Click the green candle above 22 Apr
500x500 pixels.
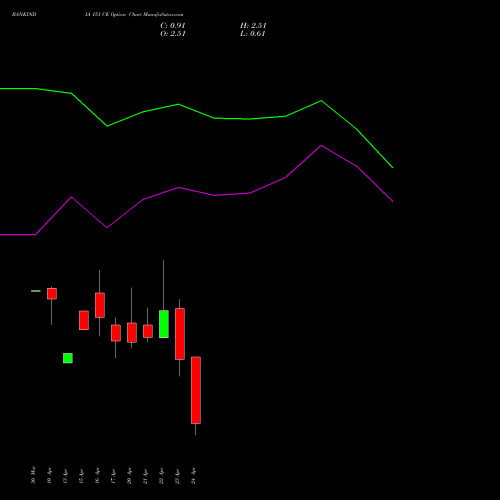(164, 324)
